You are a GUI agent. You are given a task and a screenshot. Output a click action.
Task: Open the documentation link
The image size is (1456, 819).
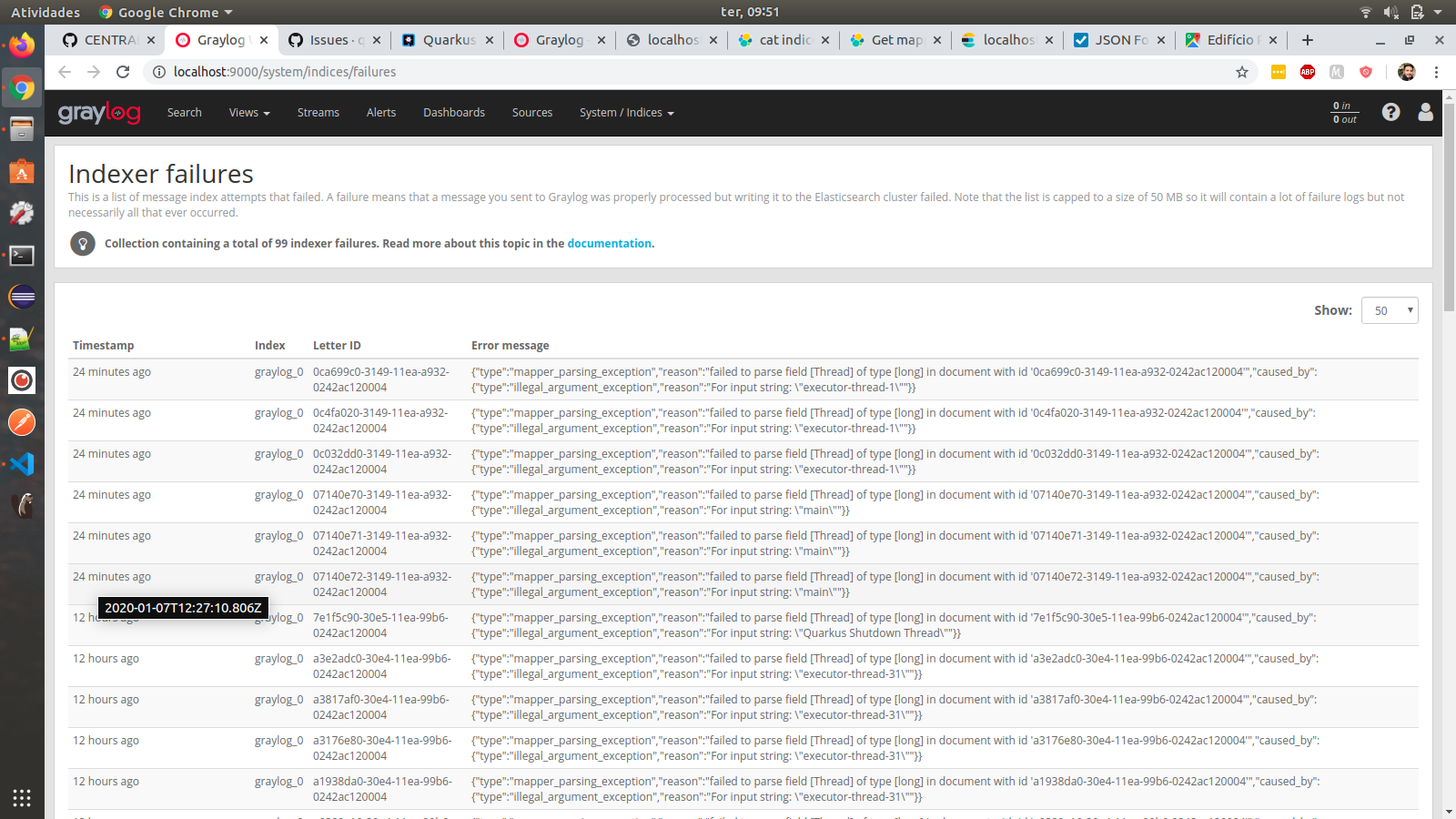609,243
